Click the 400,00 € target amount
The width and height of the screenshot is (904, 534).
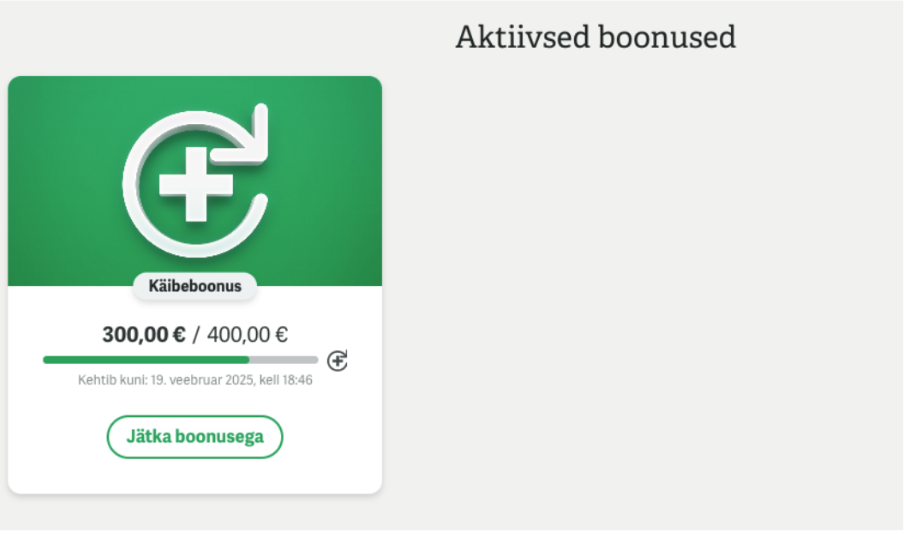(247, 334)
